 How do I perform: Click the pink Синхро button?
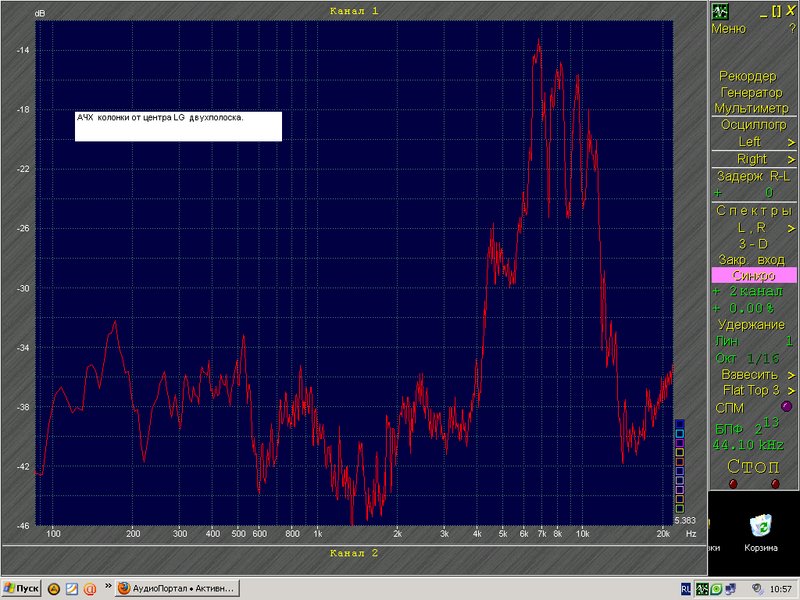754,276
